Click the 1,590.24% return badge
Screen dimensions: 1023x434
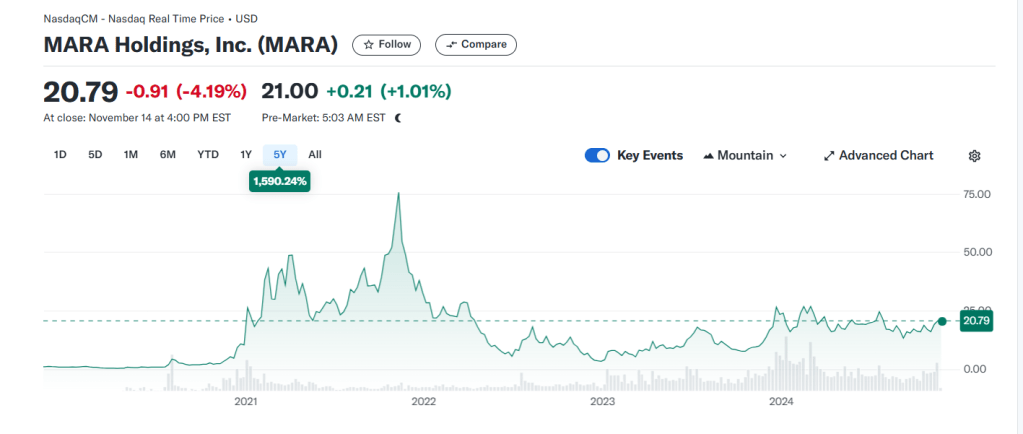[x=280, y=181]
